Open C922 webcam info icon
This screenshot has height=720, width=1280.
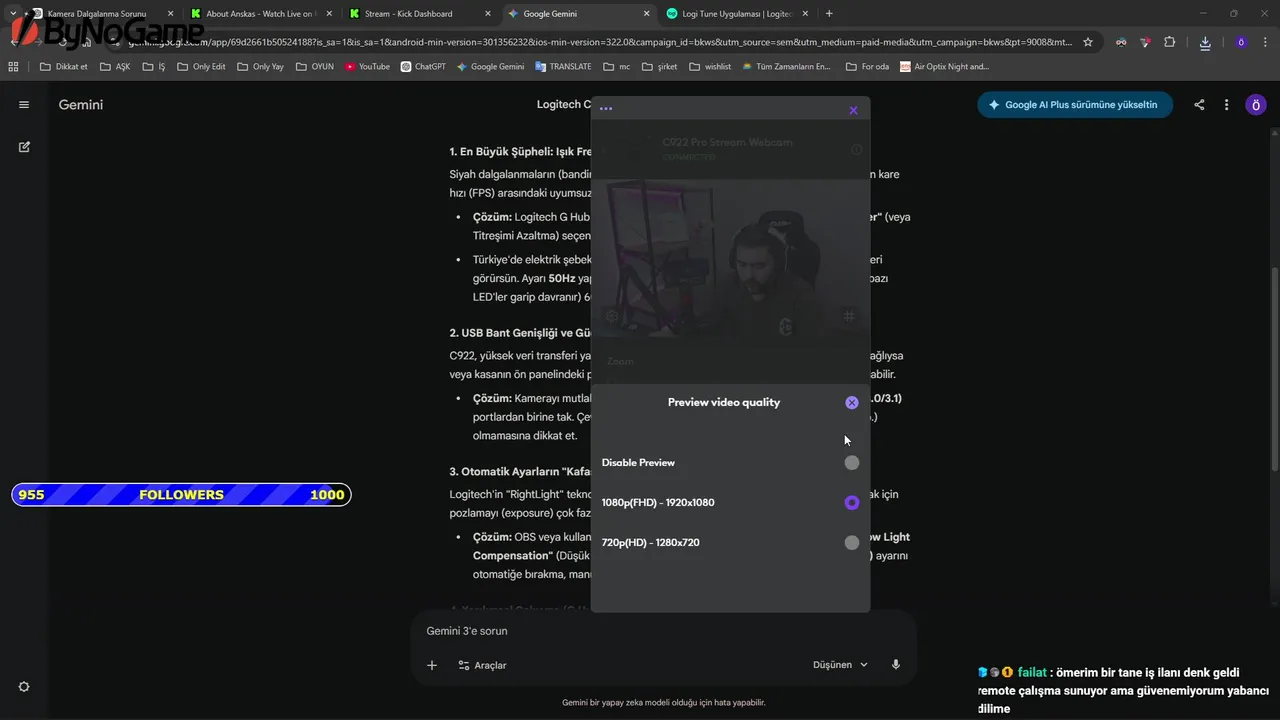[x=856, y=150]
